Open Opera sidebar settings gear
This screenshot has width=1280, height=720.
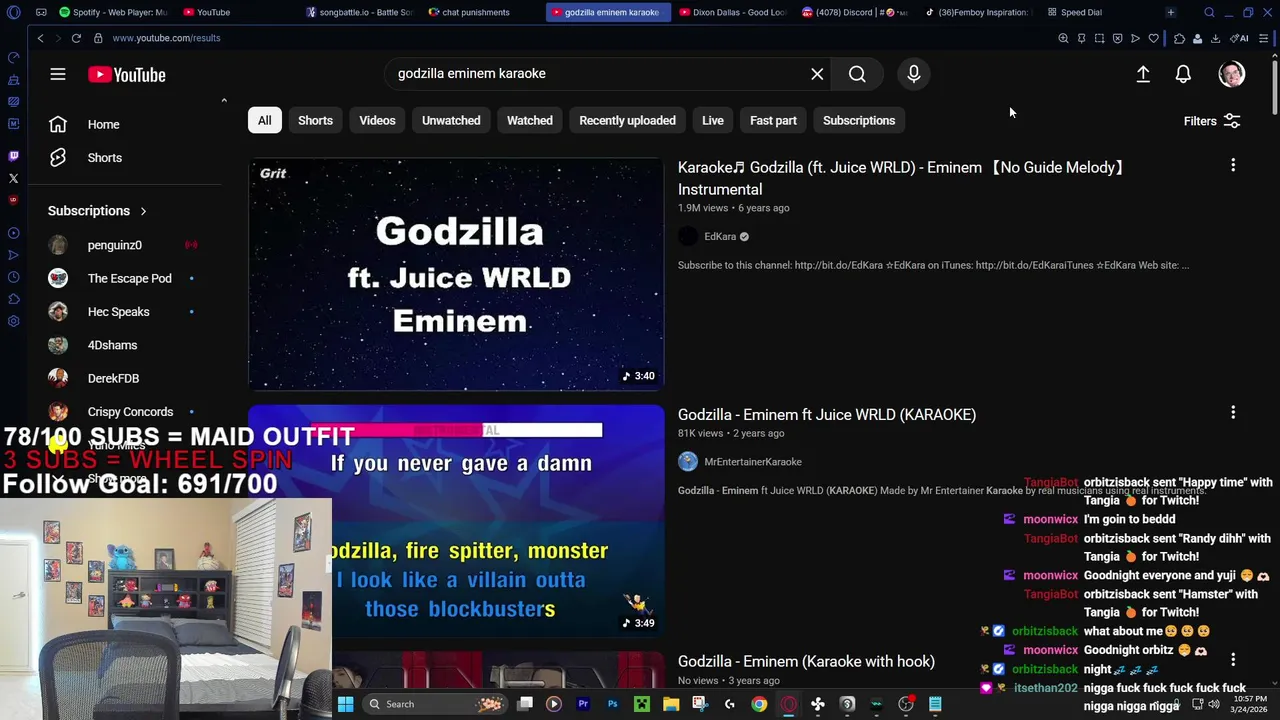tap(13, 321)
